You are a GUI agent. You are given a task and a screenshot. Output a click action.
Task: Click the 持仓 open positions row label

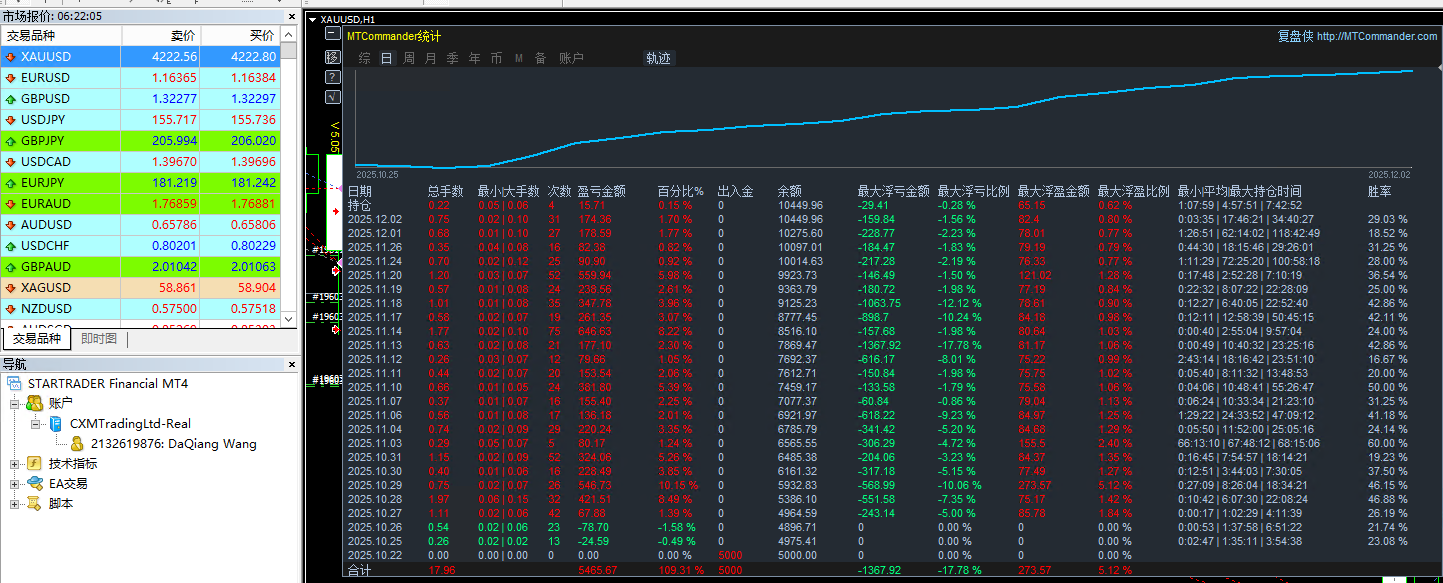pos(359,205)
